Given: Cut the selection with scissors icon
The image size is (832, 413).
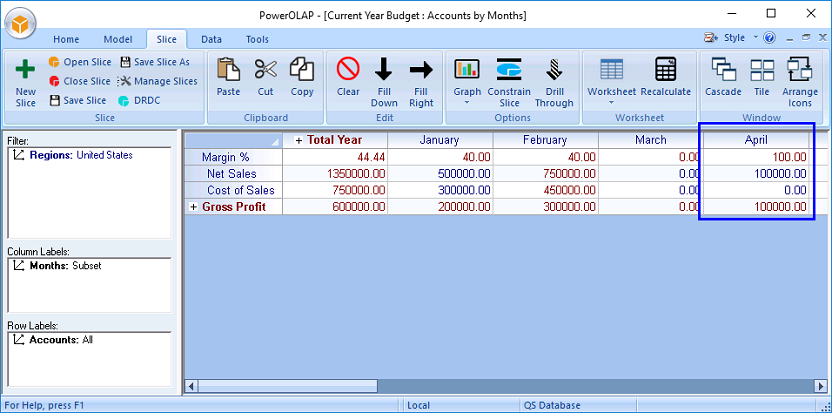Looking at the screenshot, I should (x=265, y=78).
